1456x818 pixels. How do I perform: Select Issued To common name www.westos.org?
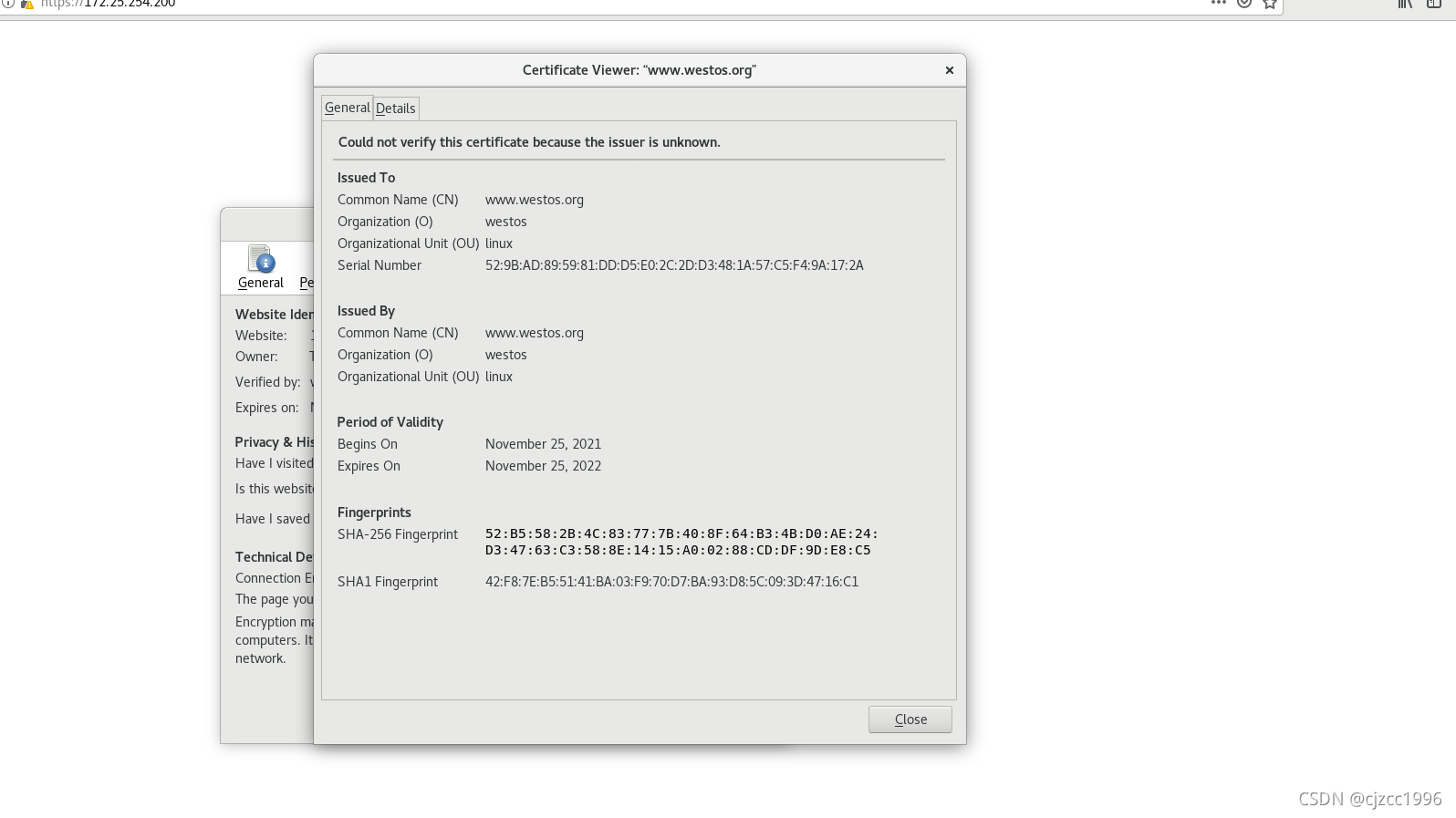click(x=535, y=200)
